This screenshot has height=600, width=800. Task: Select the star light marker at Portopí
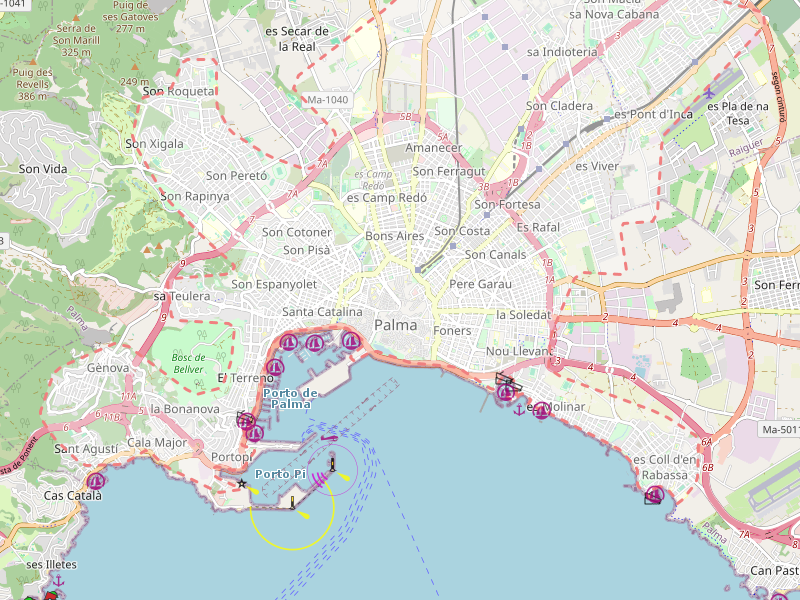241,483
